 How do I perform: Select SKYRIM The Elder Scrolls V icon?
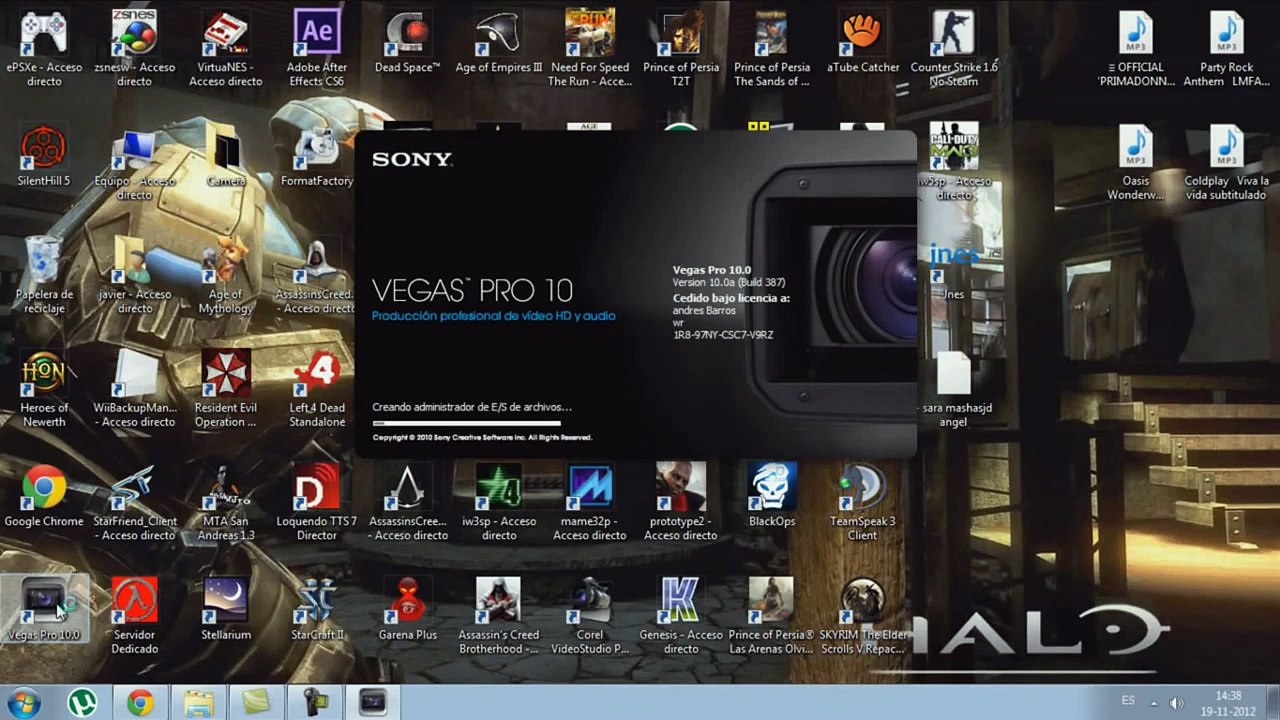tap(863, 614)
